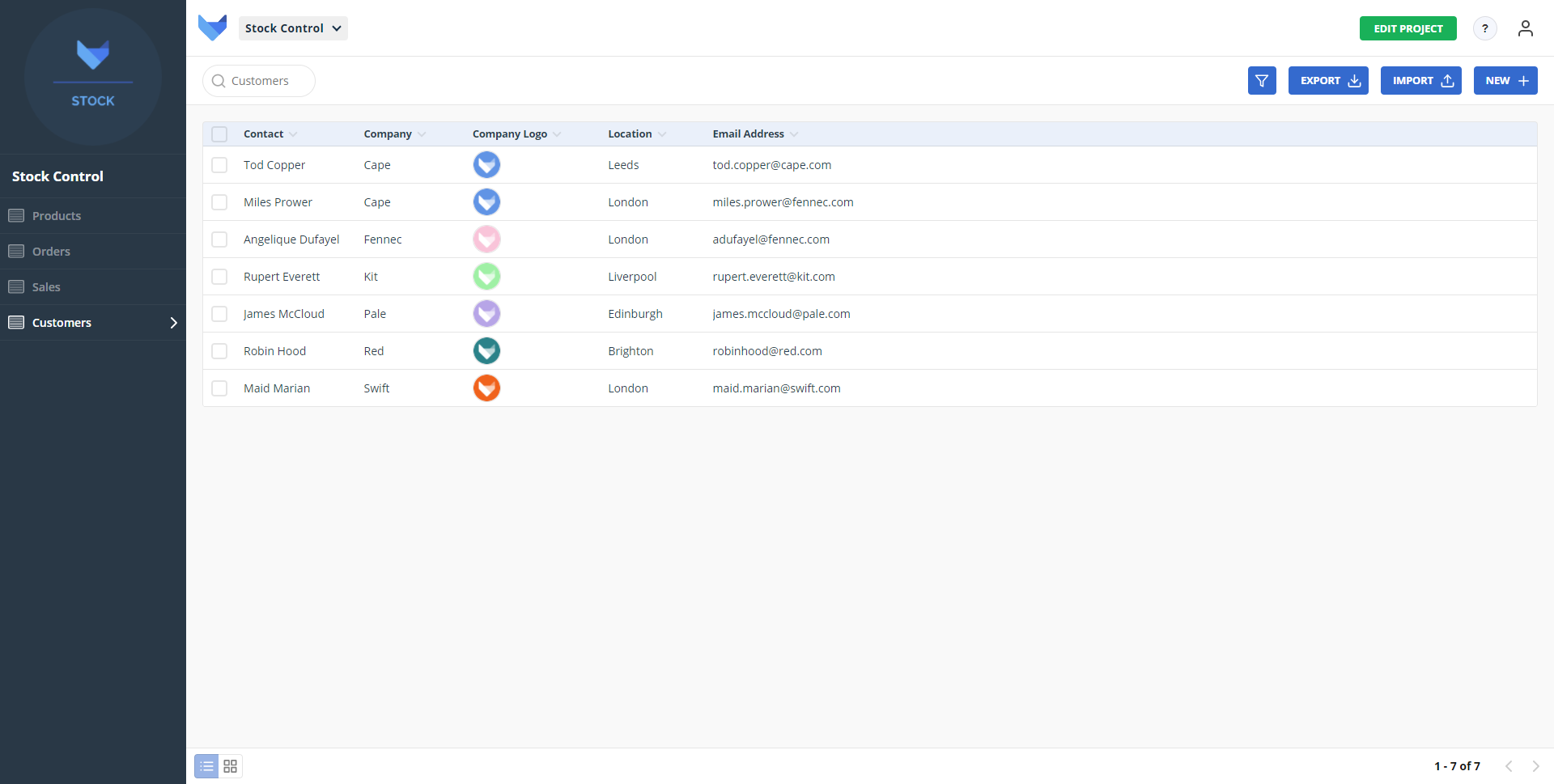The width and height of the screenshot is (1554, 784).
Task: Open the Stock Control project dropdown
Action: [293, 28]
